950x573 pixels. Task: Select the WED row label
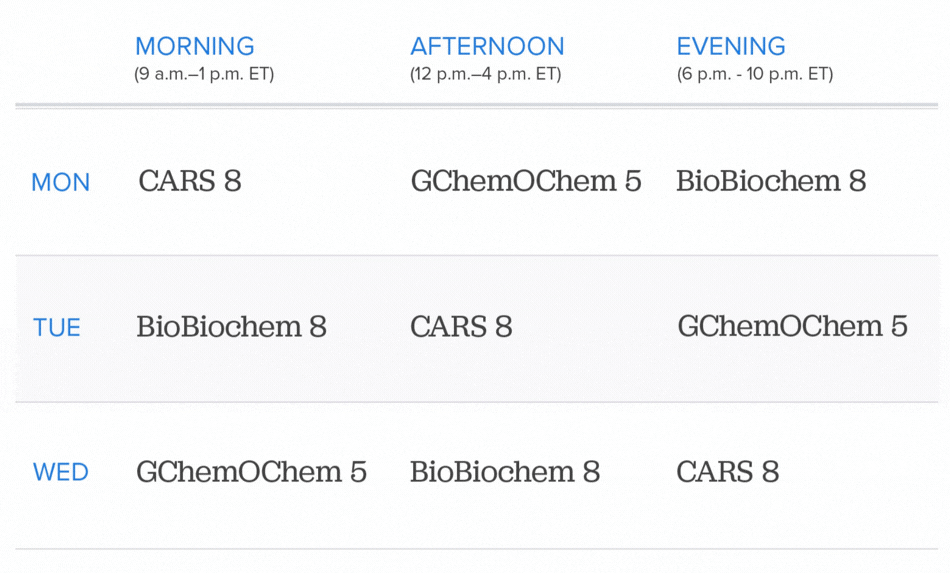point(61,472)
